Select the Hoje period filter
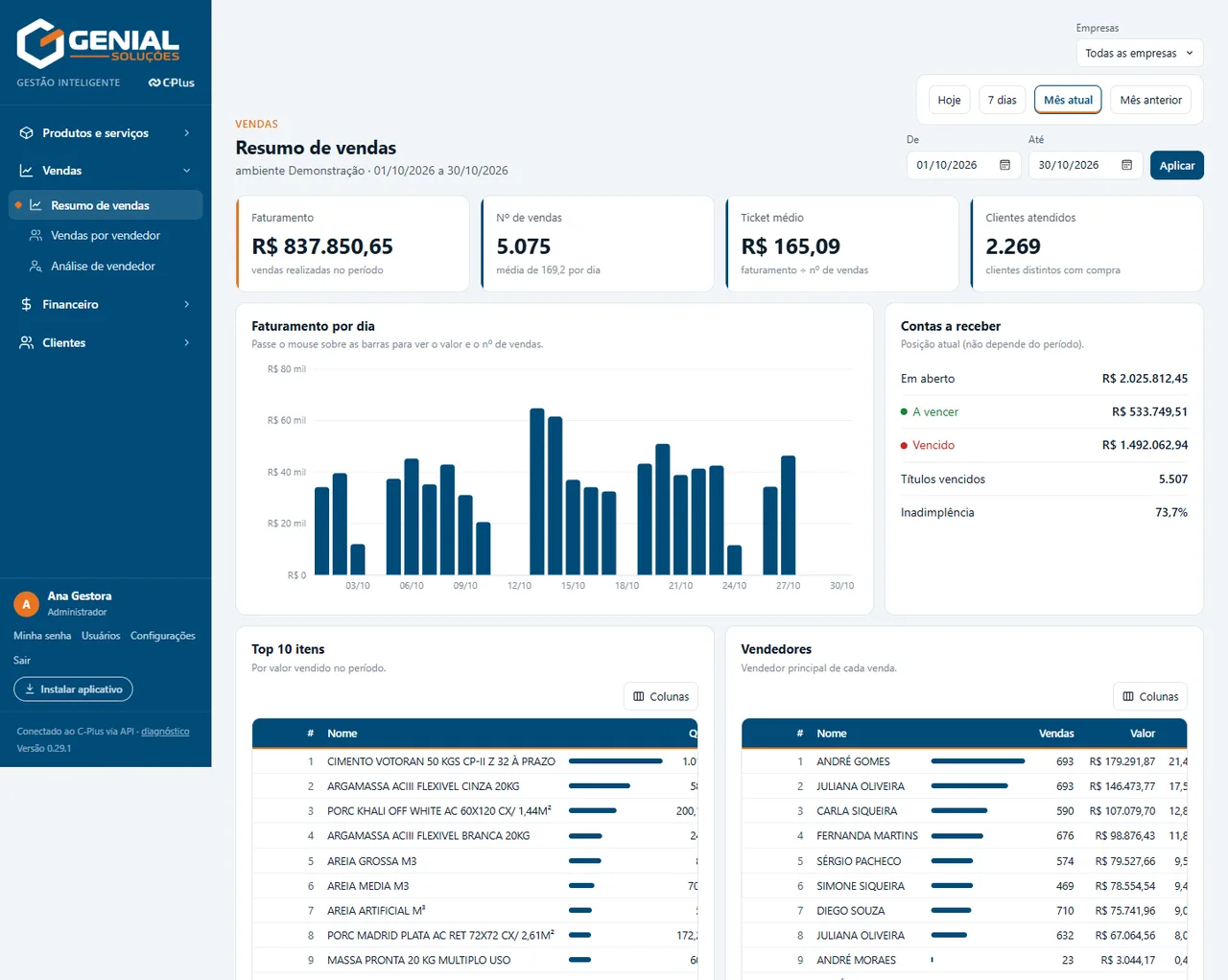 [949, 100]
